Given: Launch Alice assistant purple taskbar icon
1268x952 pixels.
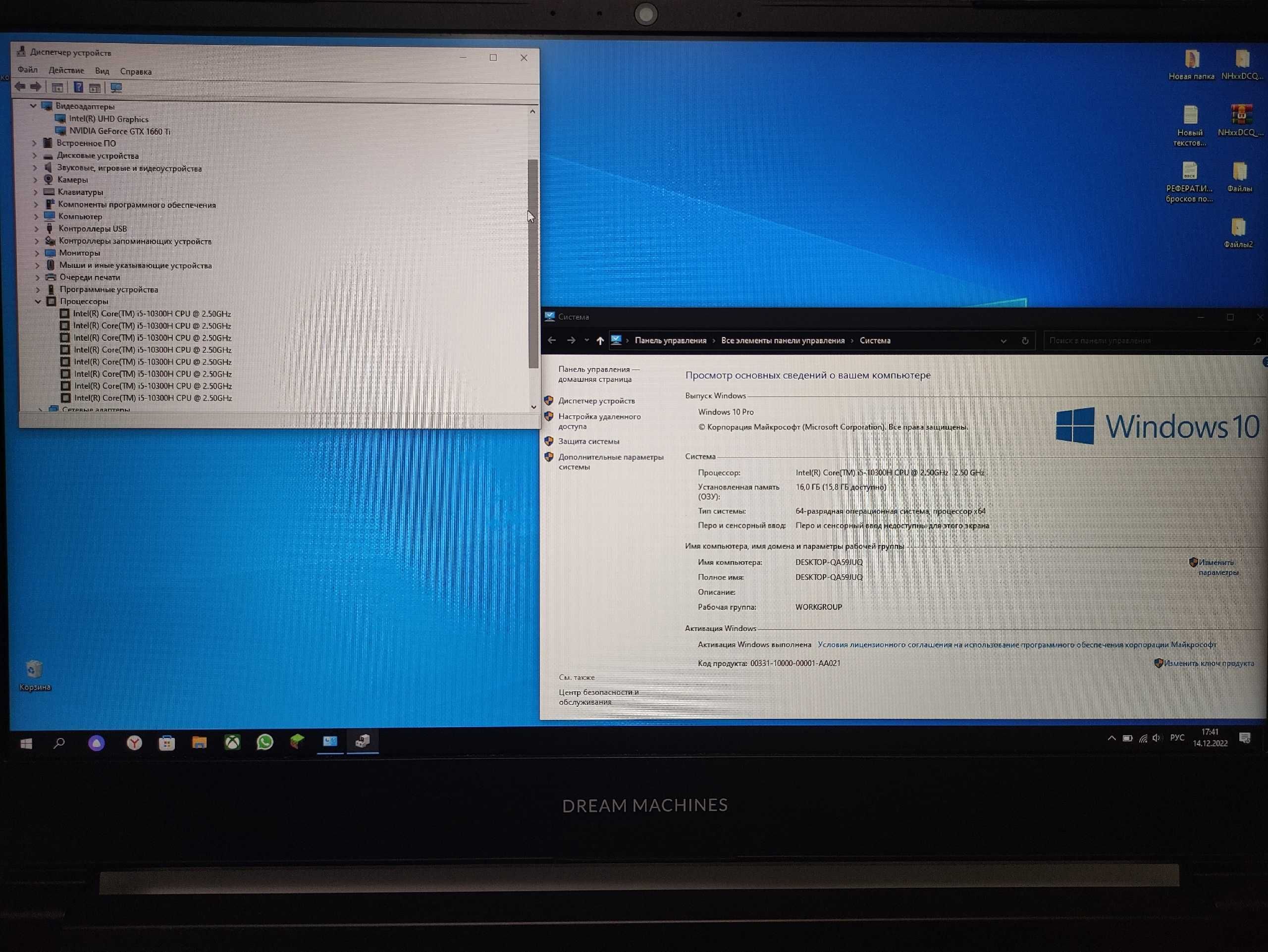Looking at the screenshot, I should [x=96, y=743].
